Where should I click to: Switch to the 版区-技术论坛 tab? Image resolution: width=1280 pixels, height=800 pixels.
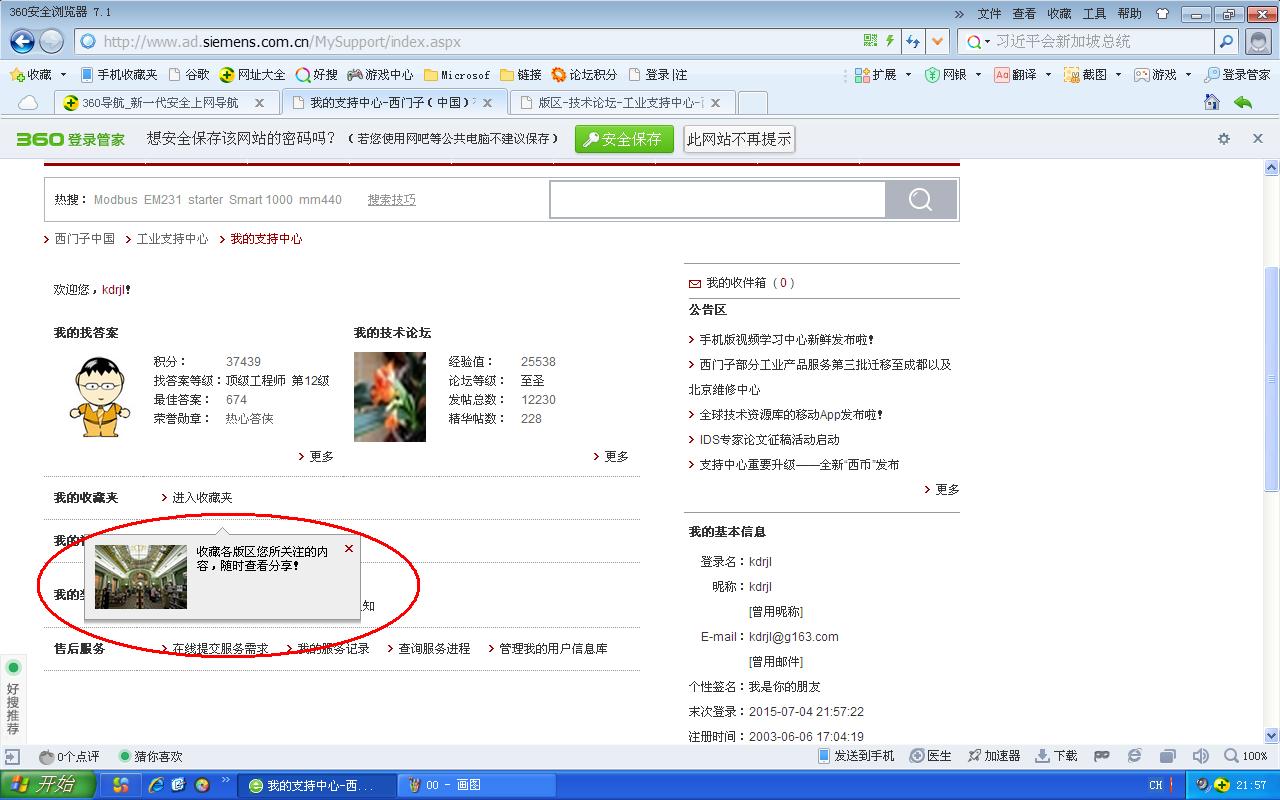(x=622, y=103)
